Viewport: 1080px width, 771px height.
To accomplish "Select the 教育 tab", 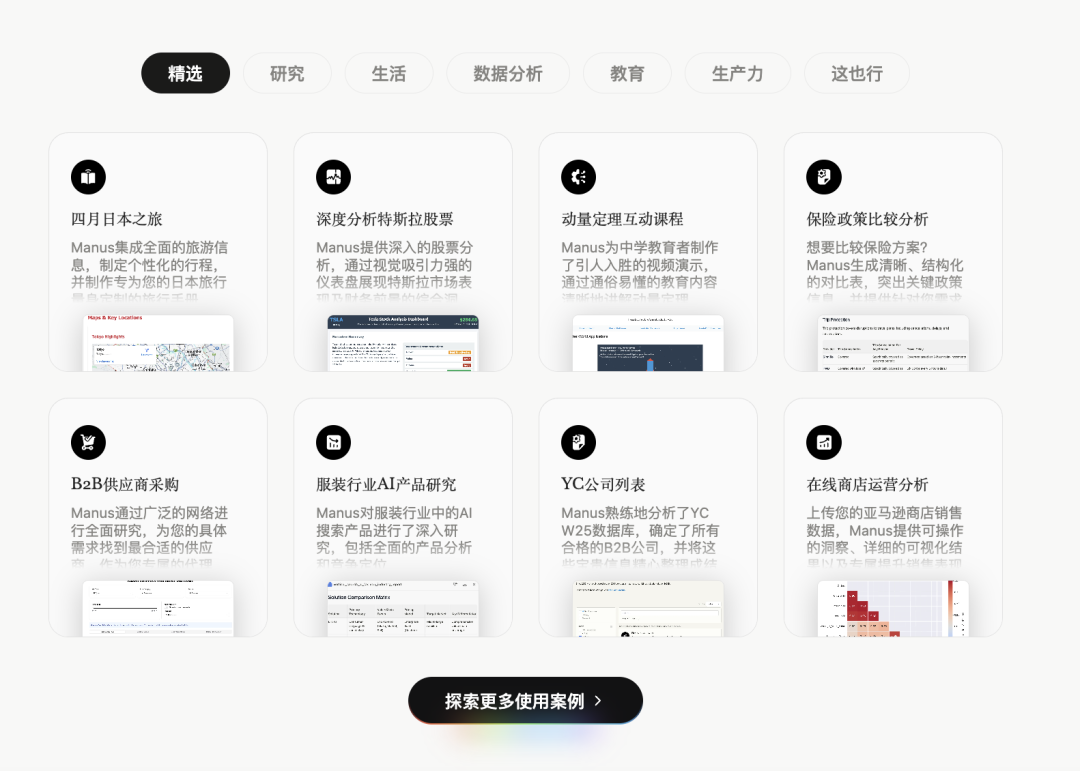I will pos(627,73).
